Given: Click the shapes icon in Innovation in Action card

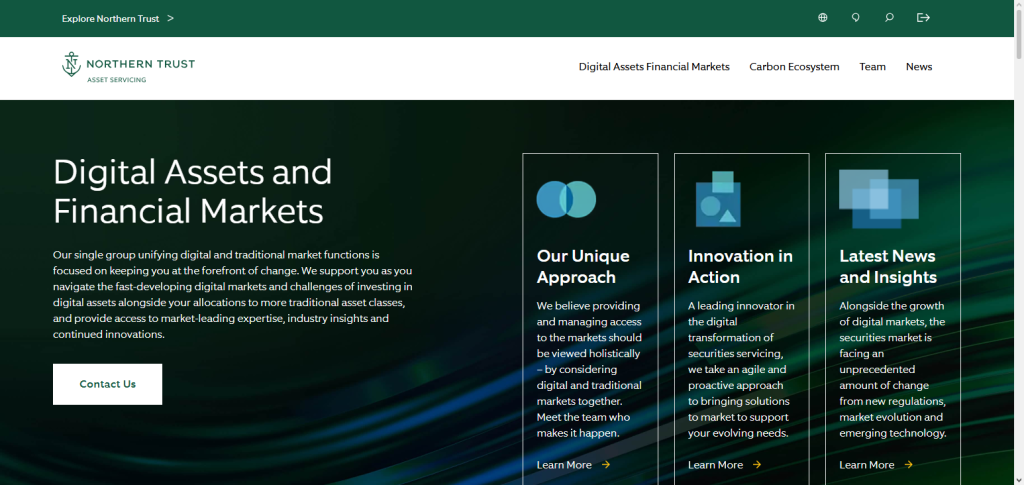Looking at the screenshot, I should click(718, 199).
